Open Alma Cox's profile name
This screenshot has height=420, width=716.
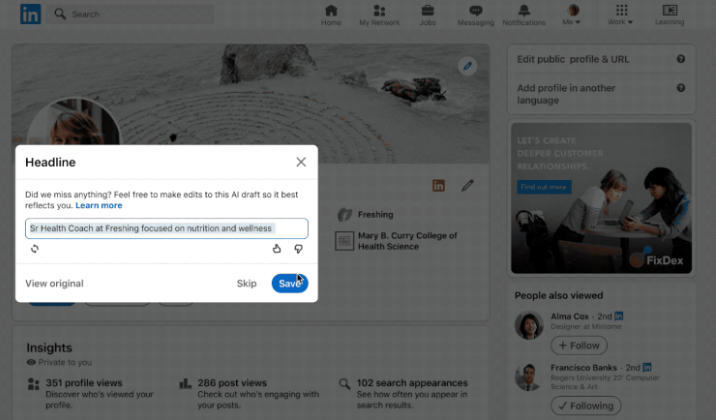click(569, 316)
